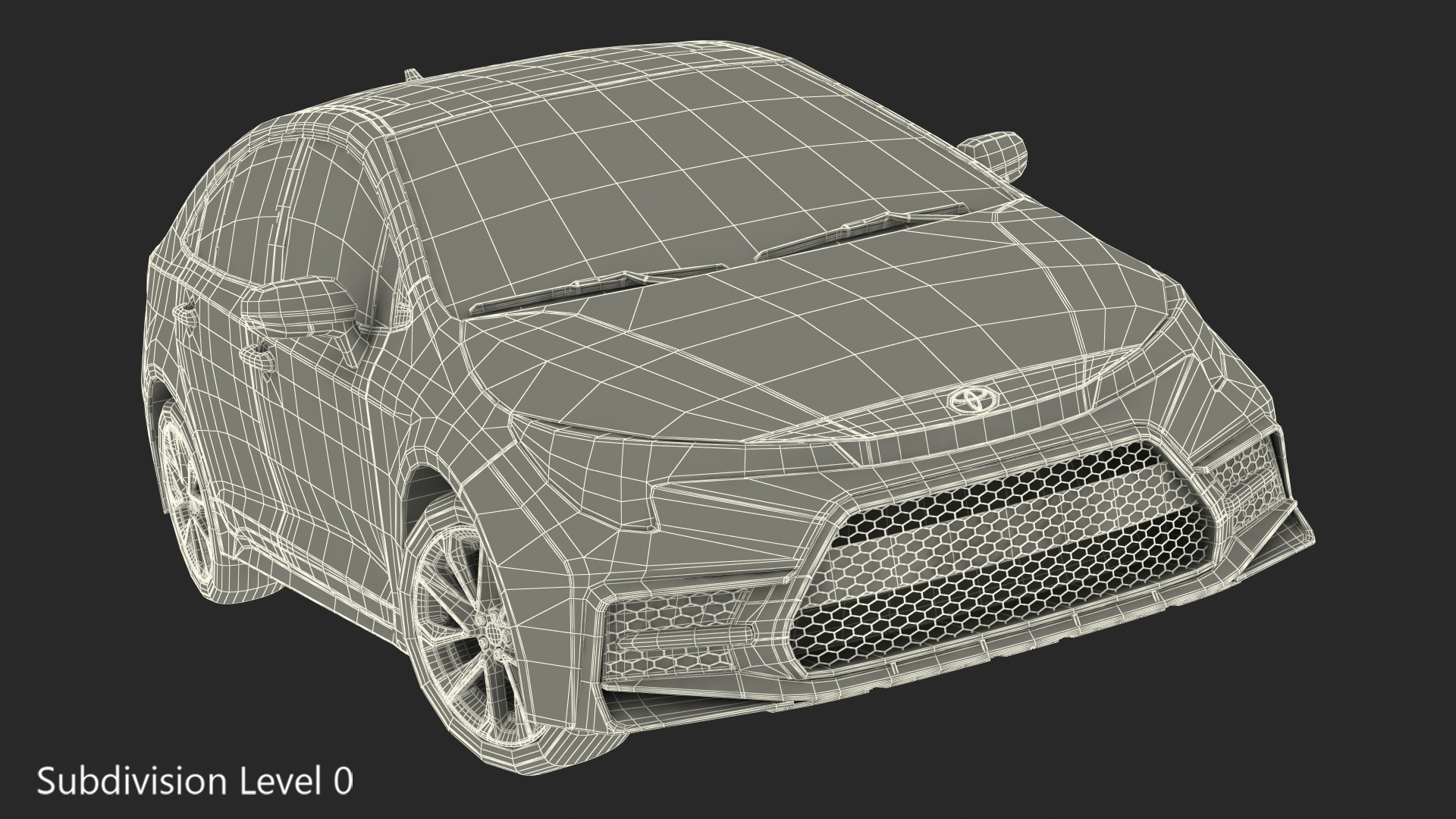
Task: Click the large honeycomb front grille
Action: tap(1001, 557)
